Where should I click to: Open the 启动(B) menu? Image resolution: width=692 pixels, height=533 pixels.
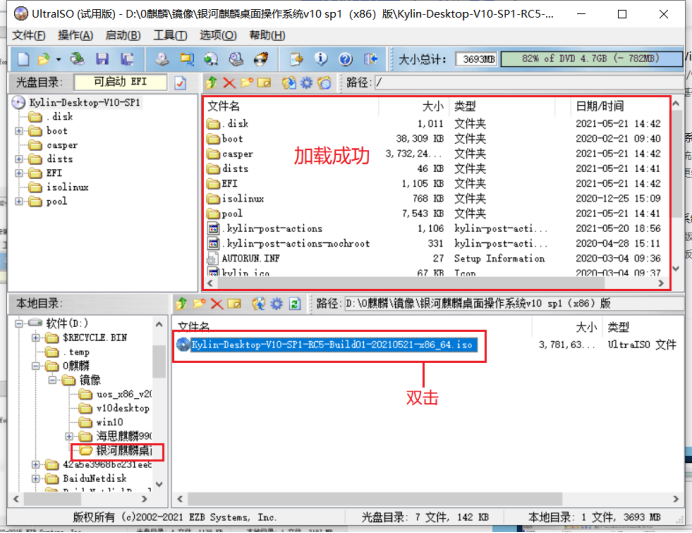(123, 35)
